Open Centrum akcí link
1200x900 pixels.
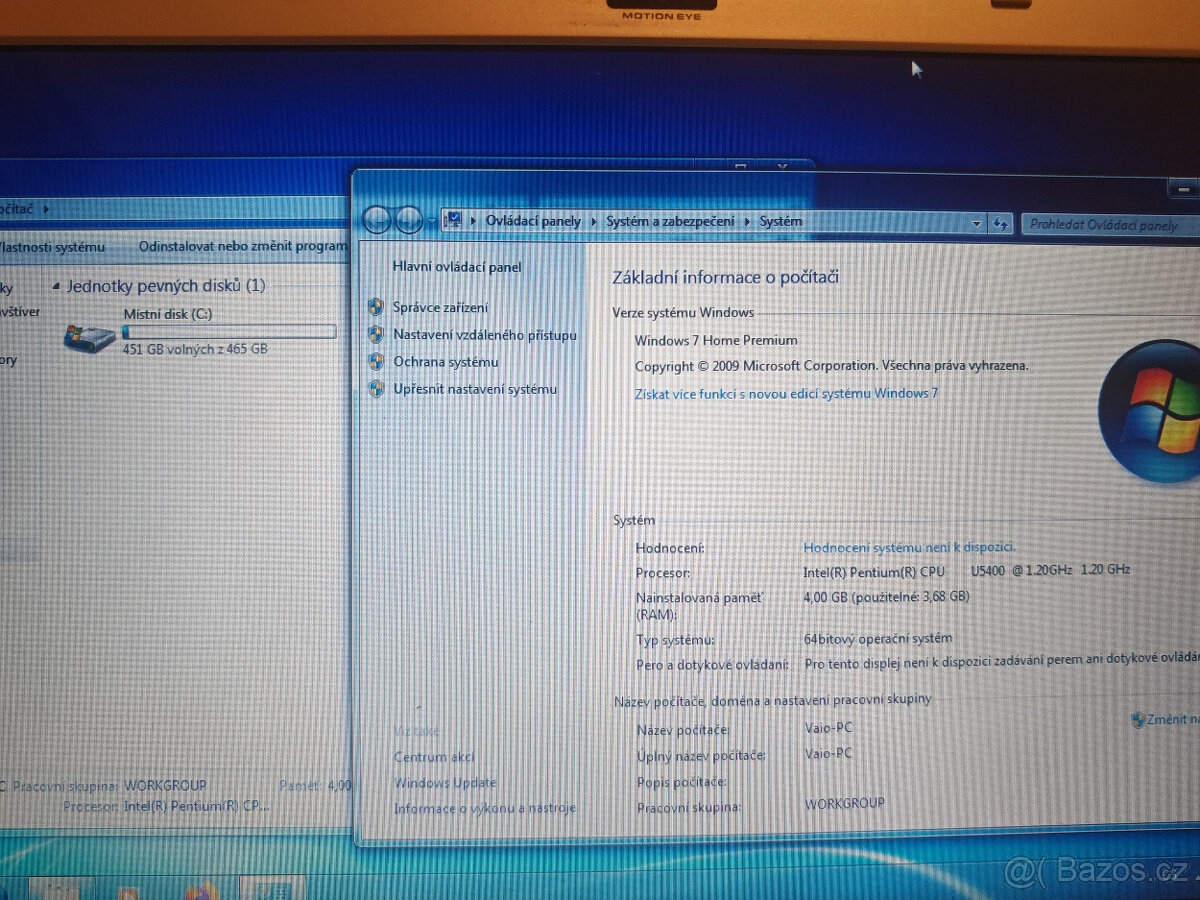(x=434, y=757)
